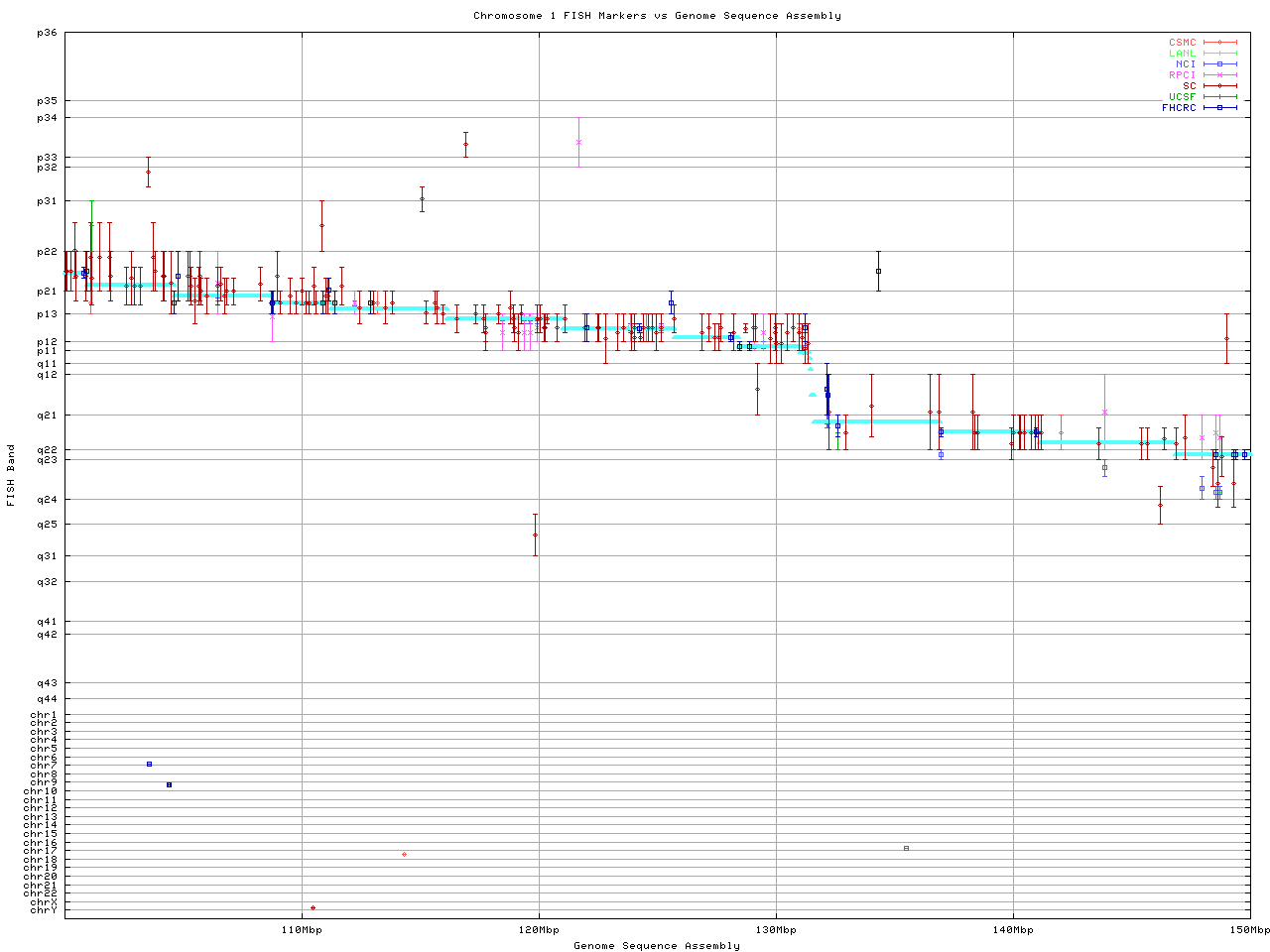Image resolution: width=1270 pixels, height=952 pixels.
Task: Click the SC legend marker symbol
Action: pos(1219,86)
